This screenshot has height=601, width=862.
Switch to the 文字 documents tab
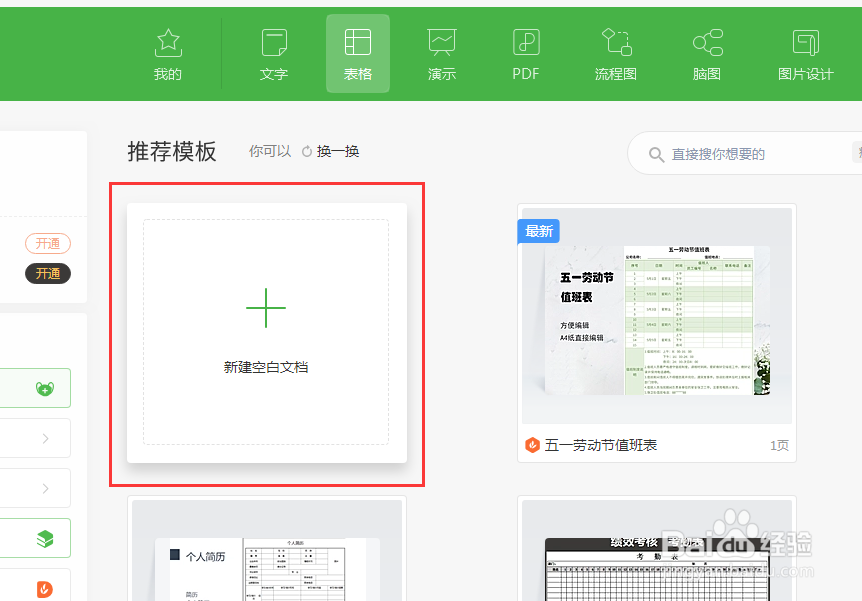pyautogui.click(x=273, y=52)
